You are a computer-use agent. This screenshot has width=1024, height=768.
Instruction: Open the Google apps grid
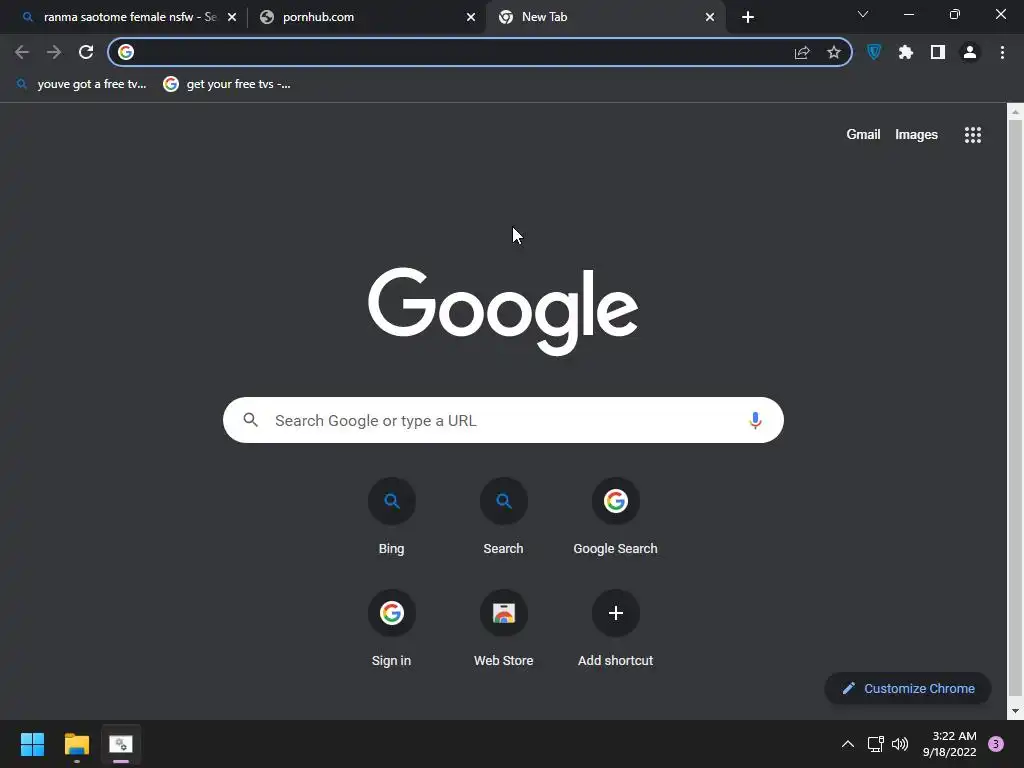pyautogui.click(x=972, y=135)
